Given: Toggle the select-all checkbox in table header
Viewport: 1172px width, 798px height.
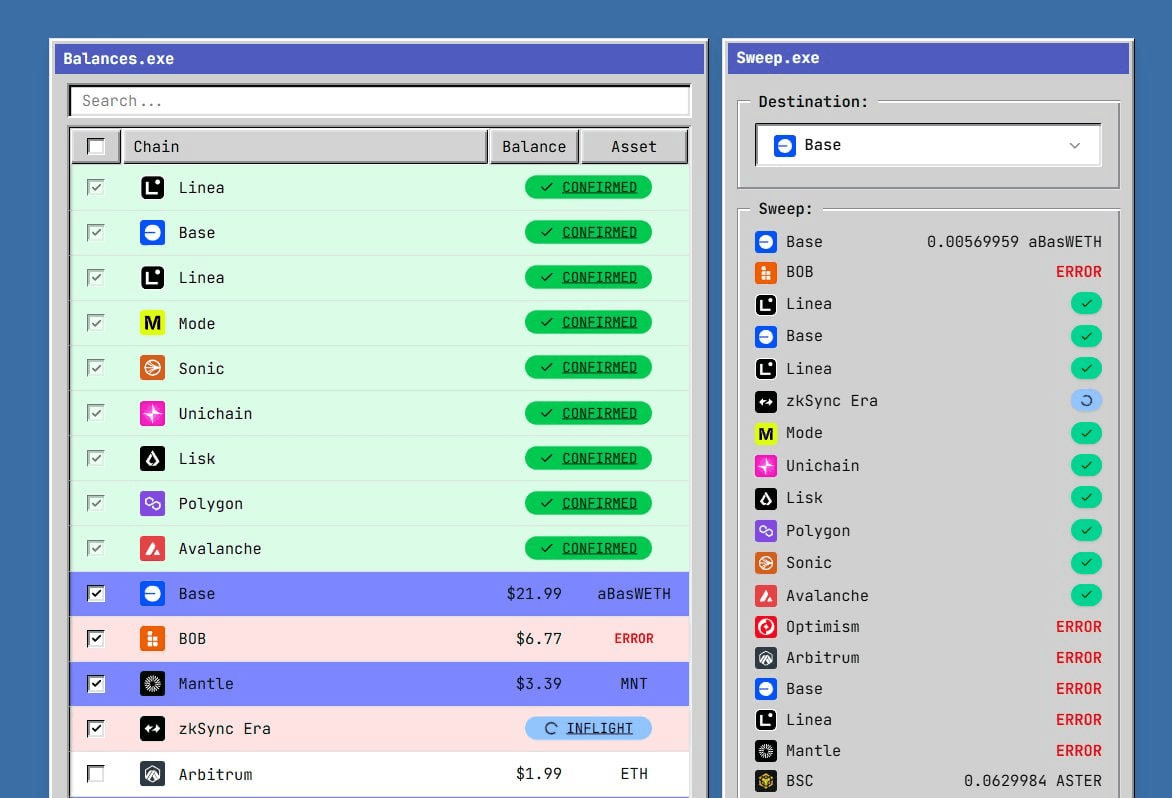Looking at the screenshot, I should (96, 147).
